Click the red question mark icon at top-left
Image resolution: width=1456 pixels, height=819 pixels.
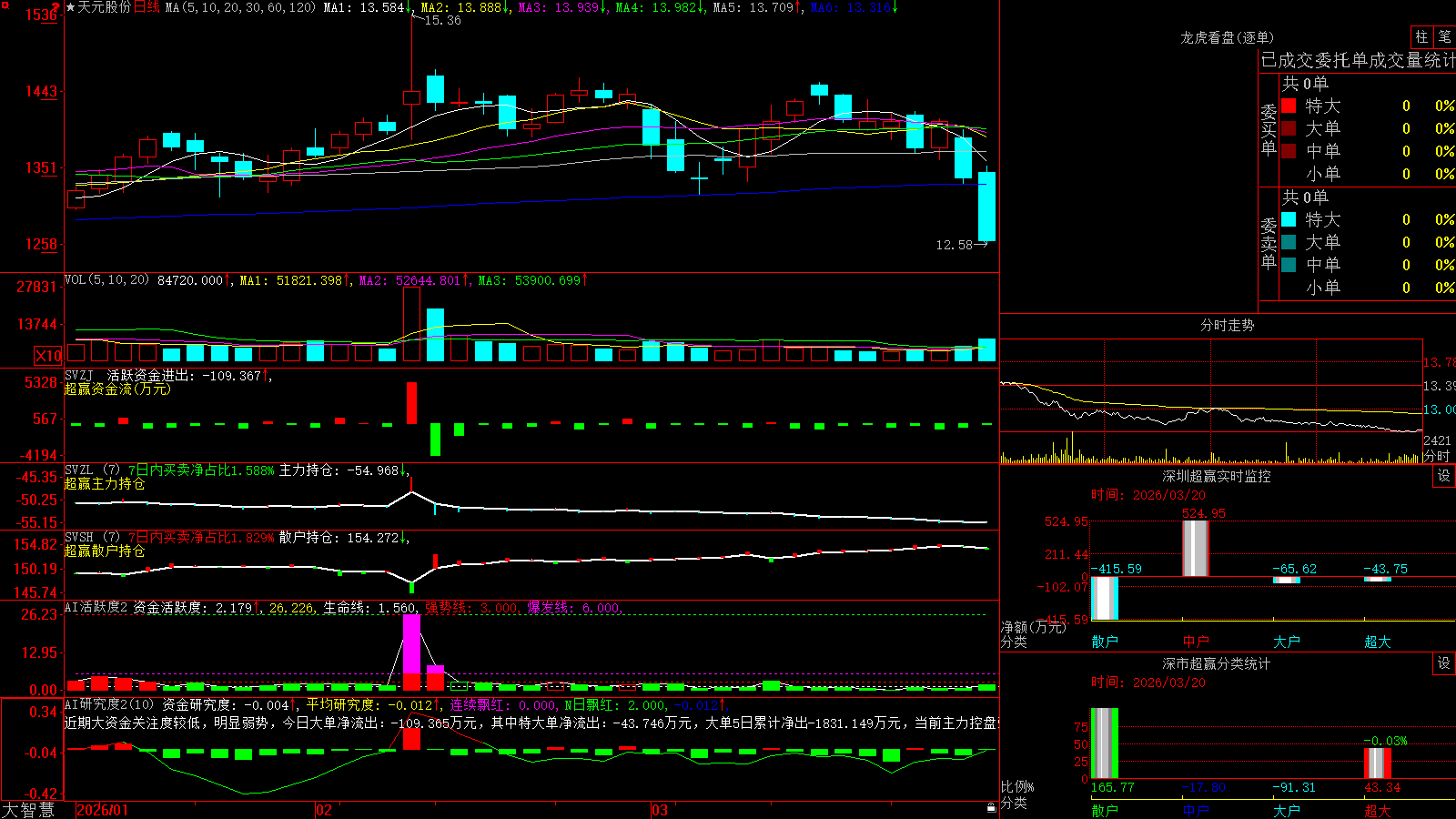pos(56,7)
